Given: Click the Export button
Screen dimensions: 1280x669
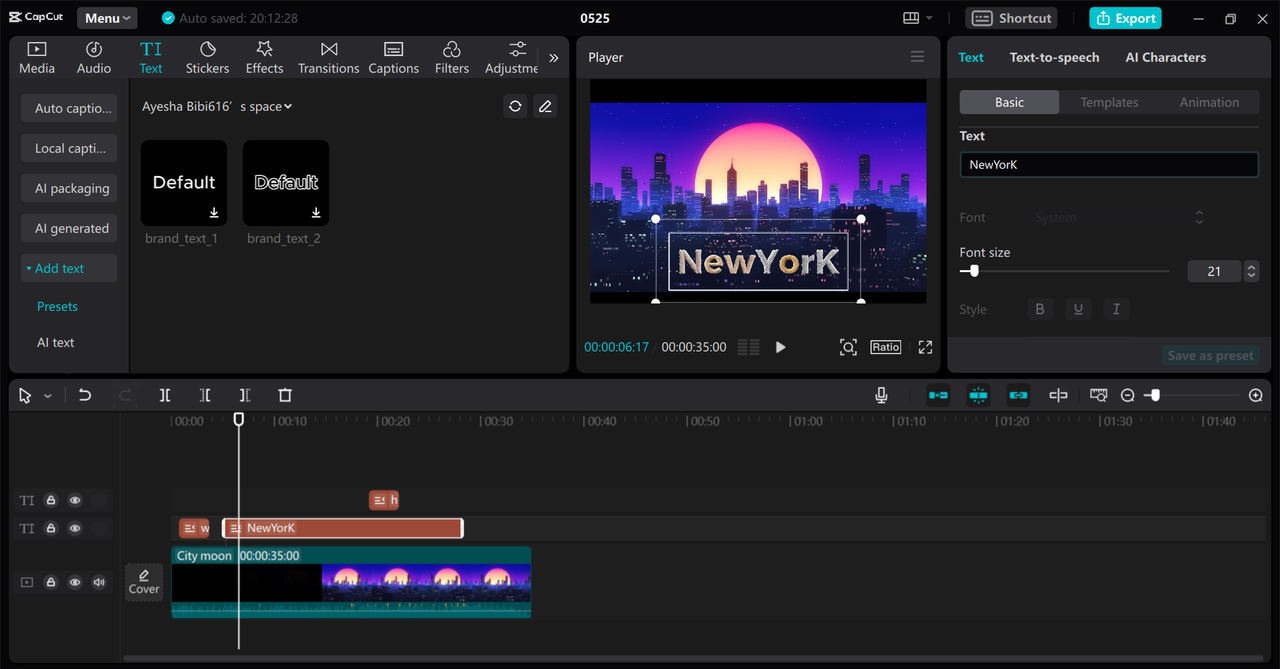Looking at the screenshot, I should (x=1125, y=18).
